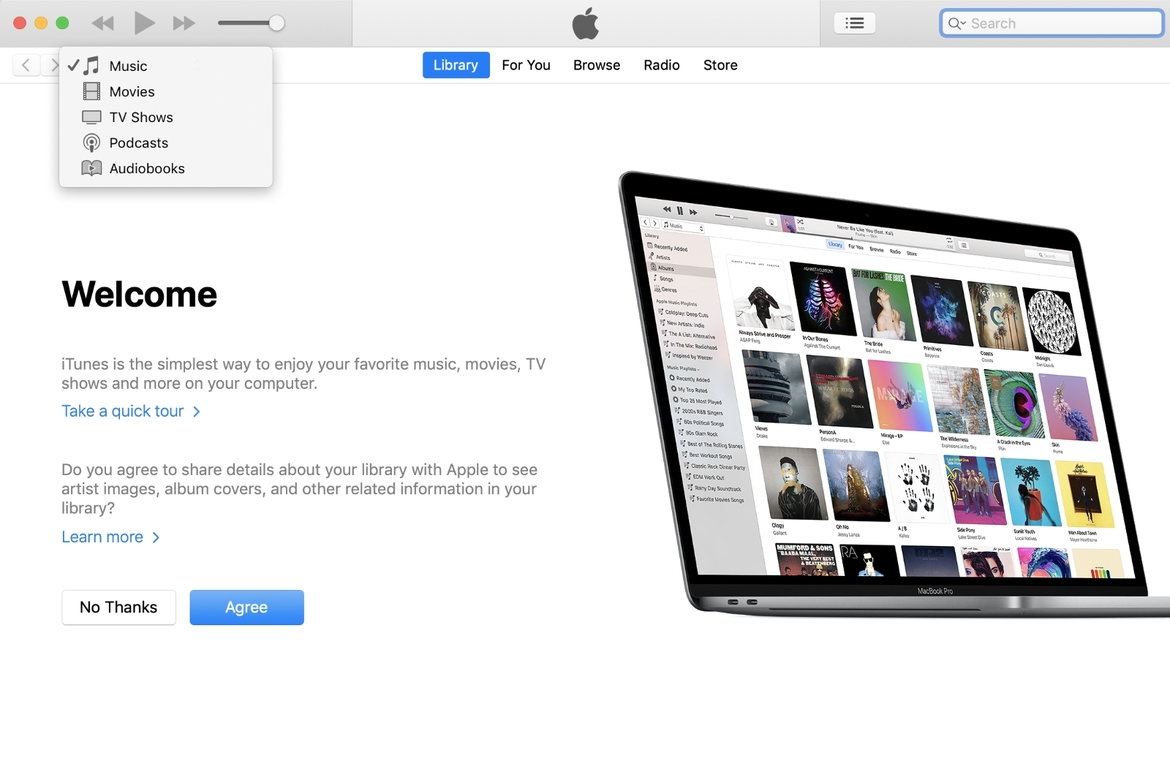Click the Search field
Screen dimensions: 1170x769
pyautogui.click(x=1051, y=23)
